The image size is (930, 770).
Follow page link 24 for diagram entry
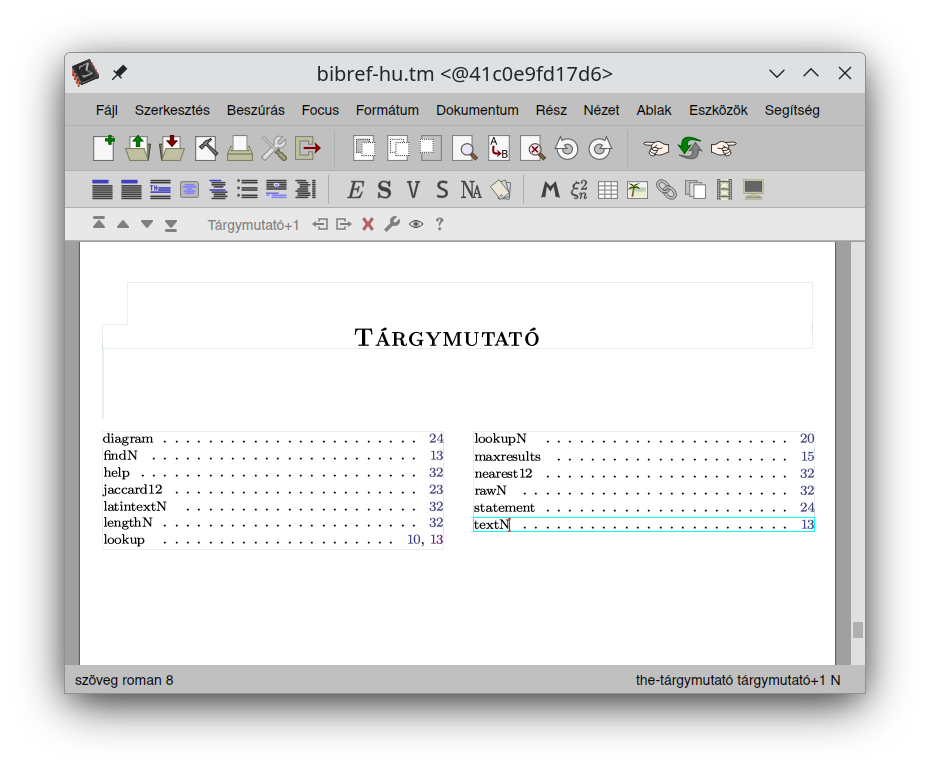point(436,439)
